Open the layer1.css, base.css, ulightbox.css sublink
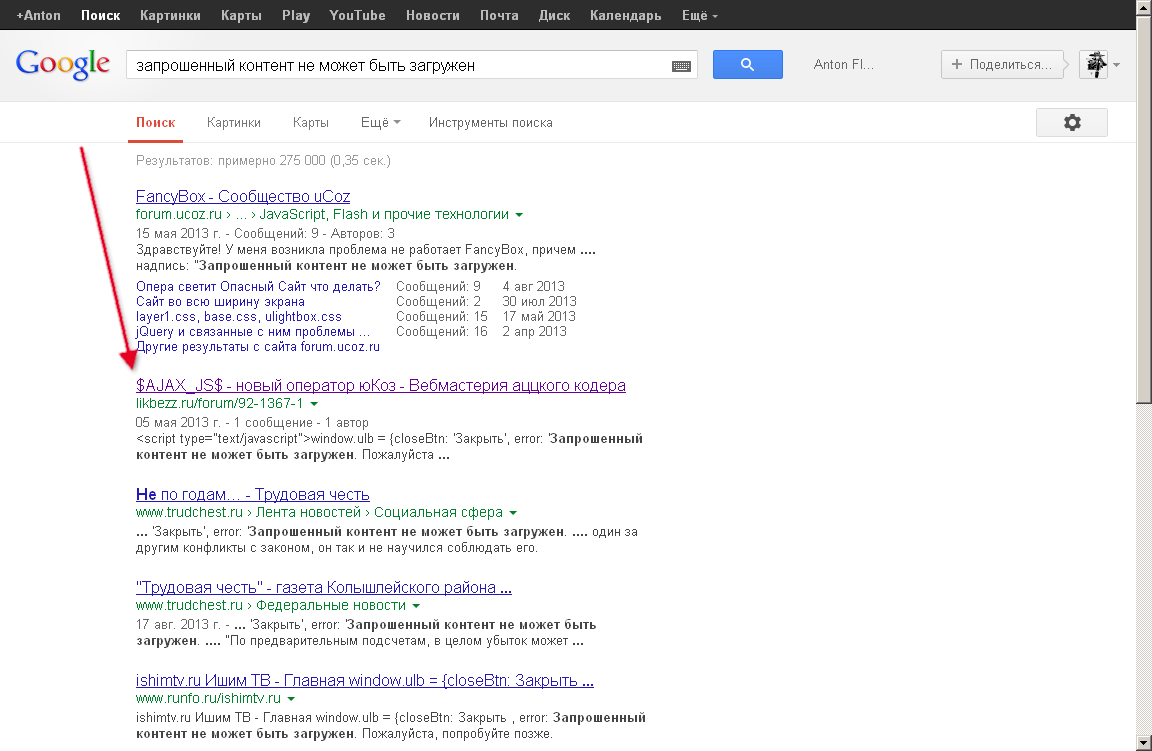Image resolution: width=1152 pixels, height=751 pixels. tap(239, 317)
